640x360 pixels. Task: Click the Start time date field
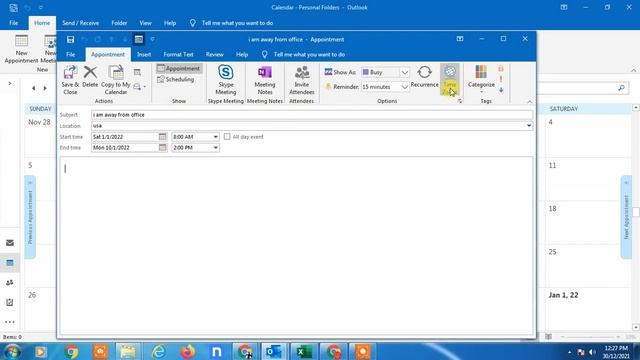[125, 137]
